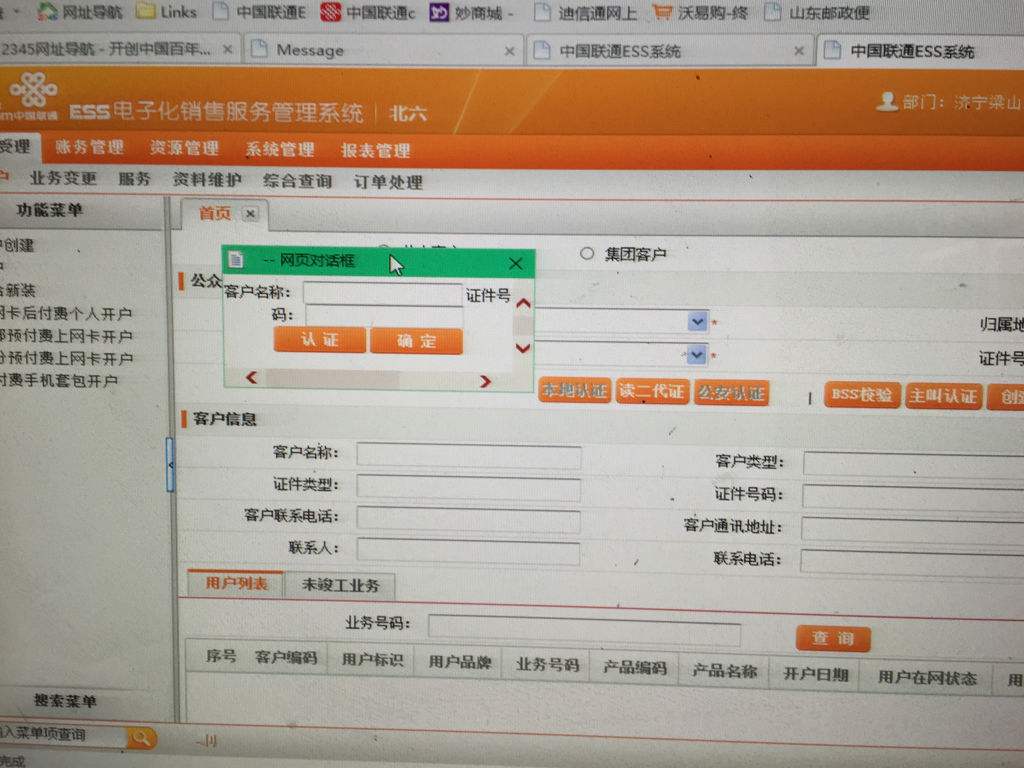Click the 查询 button
Image resolution: width=1024 pixels, height=768 pixels.
tap(833, 639)
